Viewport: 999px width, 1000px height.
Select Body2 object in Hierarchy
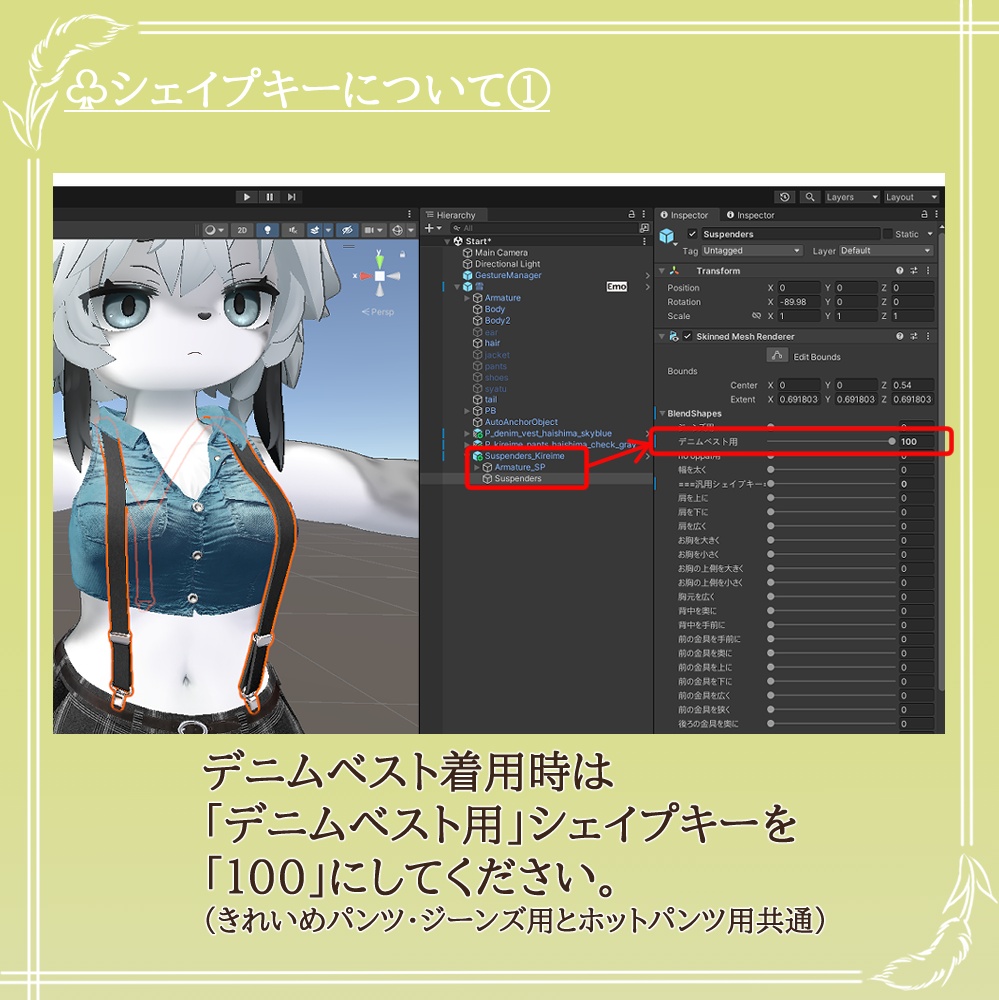(x=491, y=321)
